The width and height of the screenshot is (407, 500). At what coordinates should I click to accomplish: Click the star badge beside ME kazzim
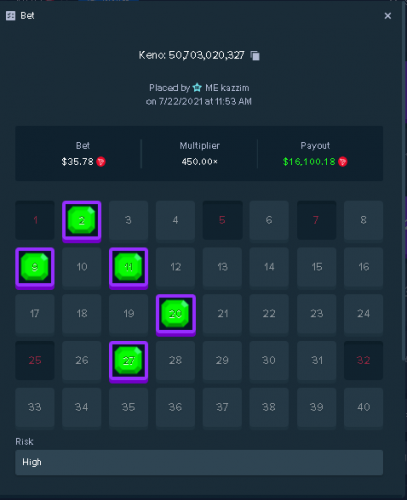(x=197, y=88)
